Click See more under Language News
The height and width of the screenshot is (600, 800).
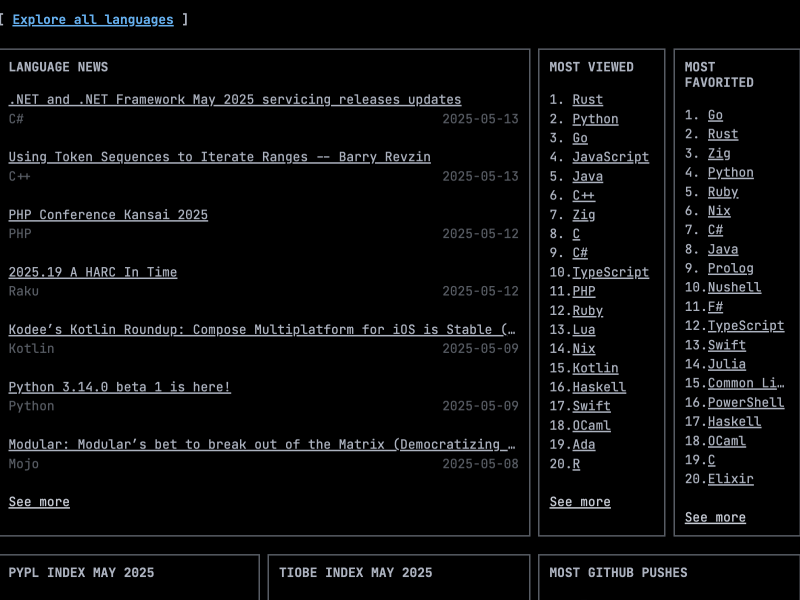point(39,502)
